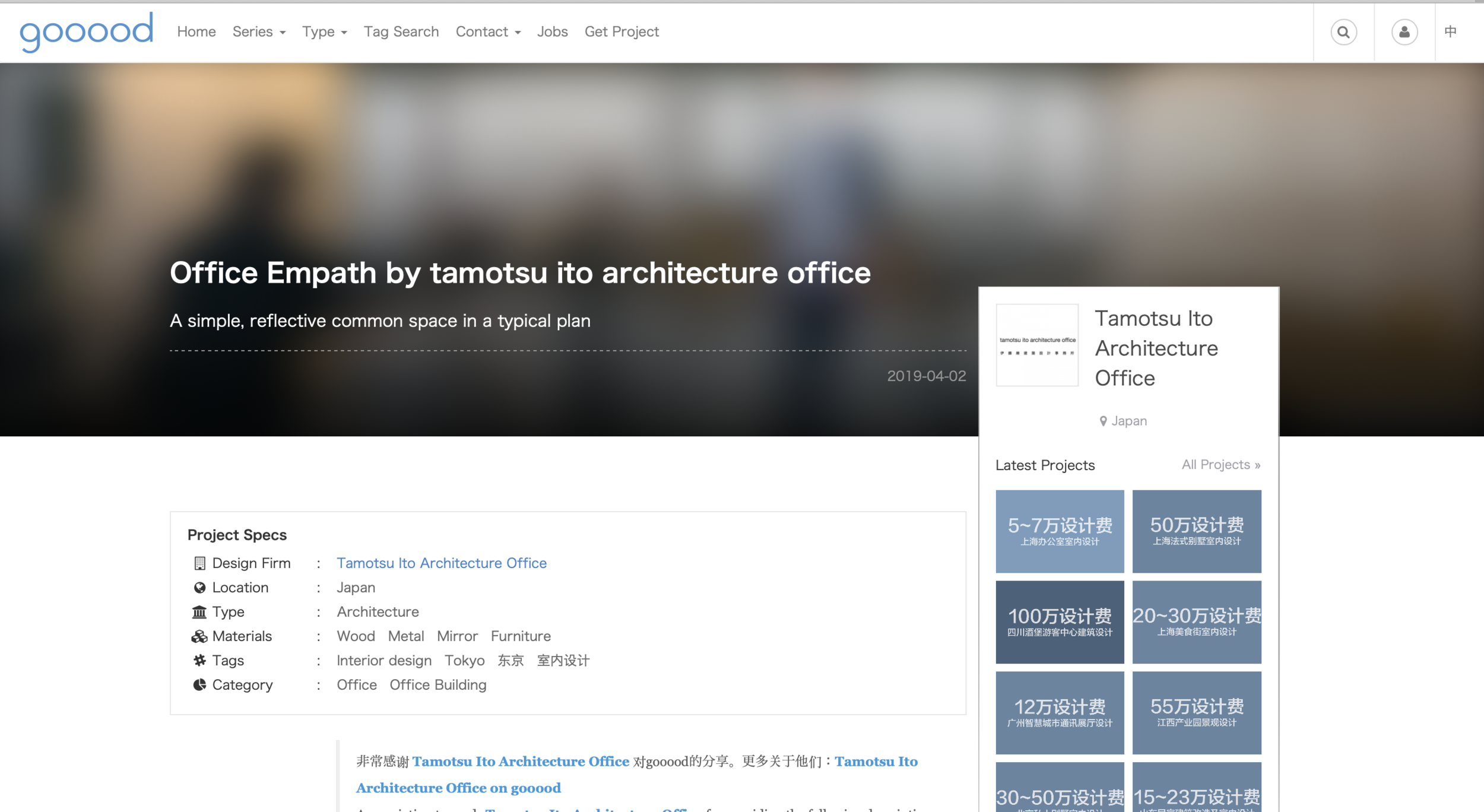Open 'Architecture Office on gooood' link
The width and height of the screenshot is (1484, 812).
[x=458, y=788]
